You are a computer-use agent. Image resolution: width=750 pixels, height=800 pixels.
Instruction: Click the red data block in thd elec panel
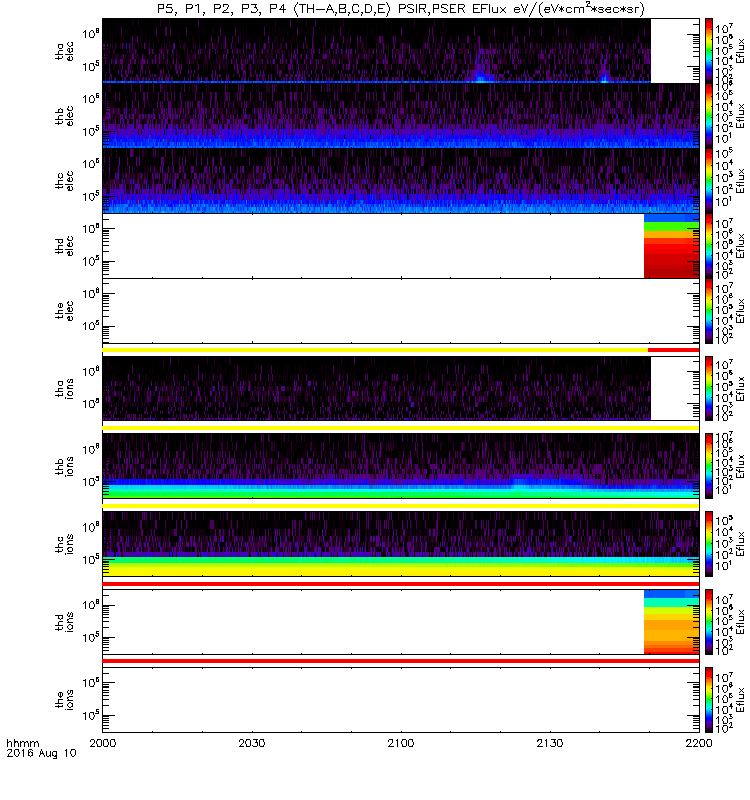671,259
